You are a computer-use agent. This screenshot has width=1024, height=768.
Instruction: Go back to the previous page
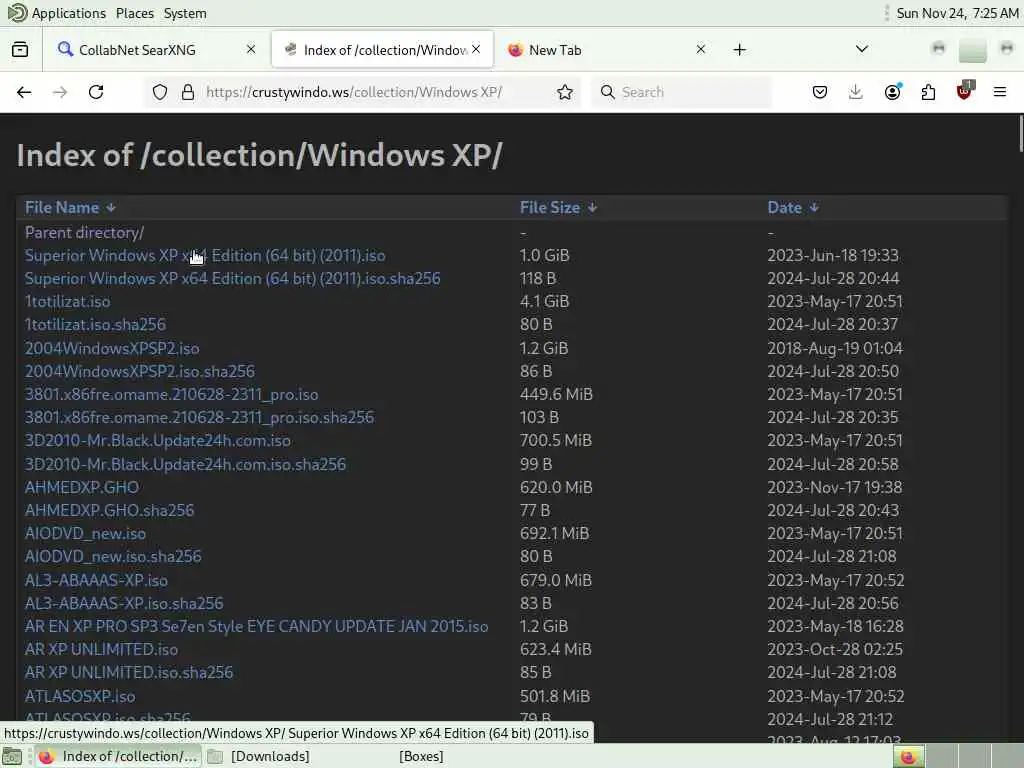coord(24,92)
